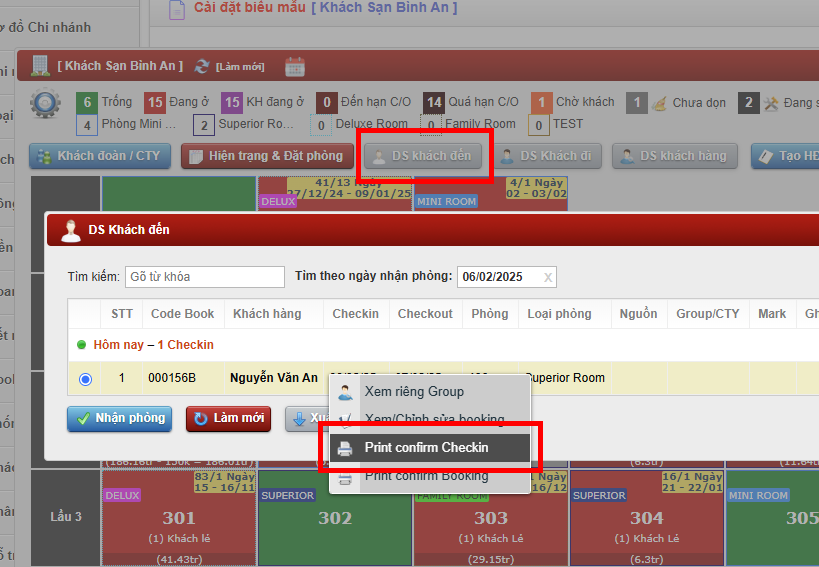Clear the check-in date with the x button

tap(547, 278)
